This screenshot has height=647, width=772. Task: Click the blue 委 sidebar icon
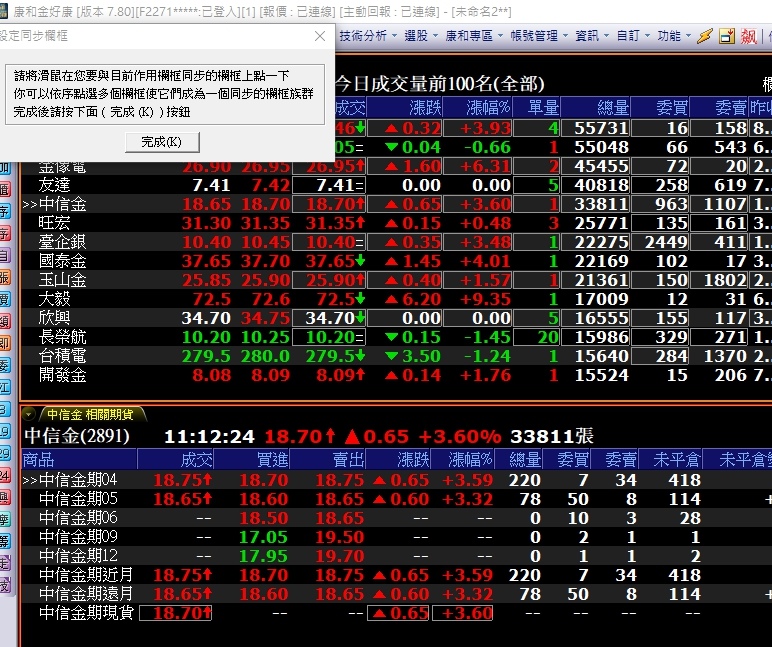coord(5,365)
